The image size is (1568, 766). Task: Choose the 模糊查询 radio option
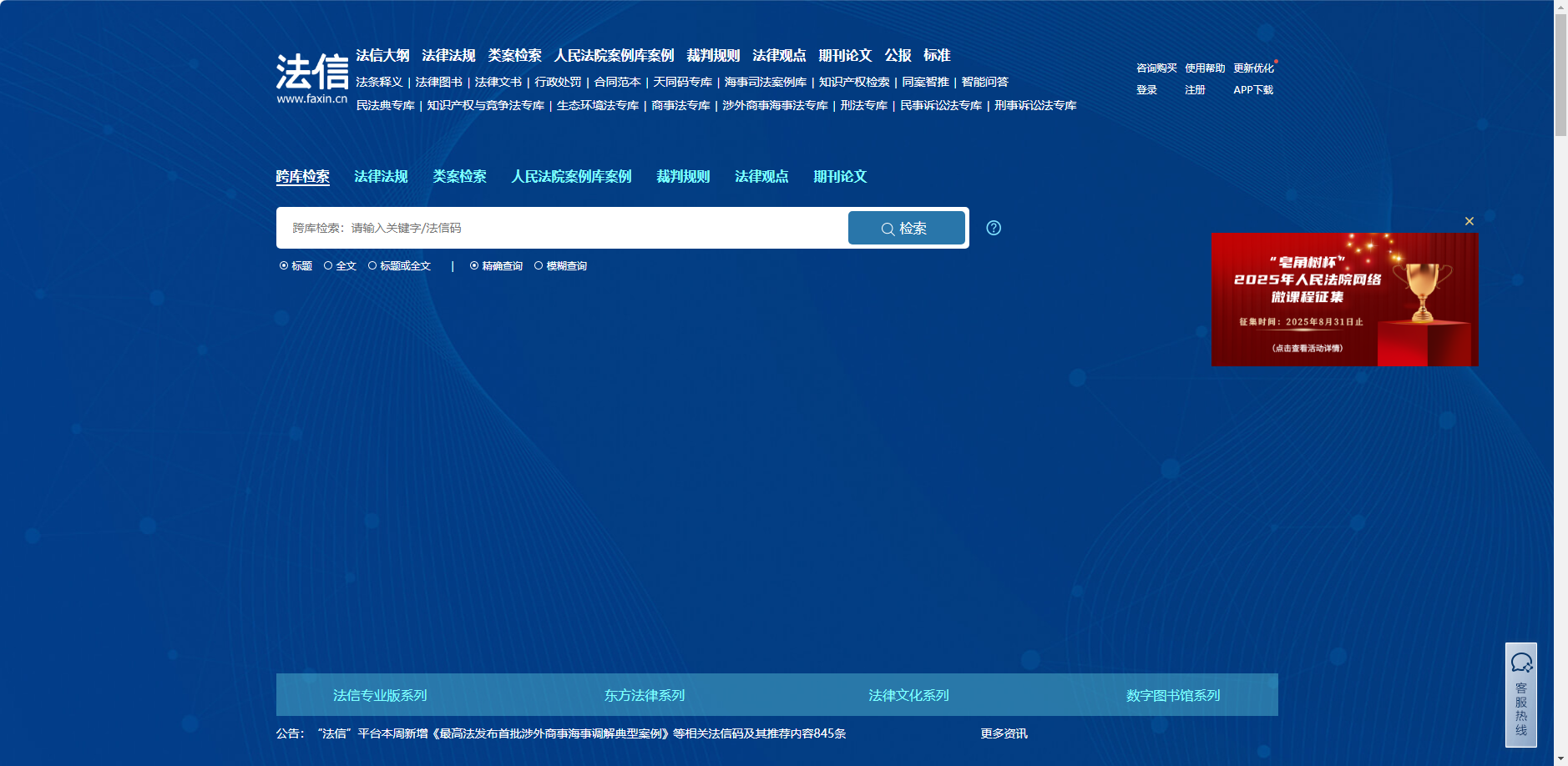[539, 266]
